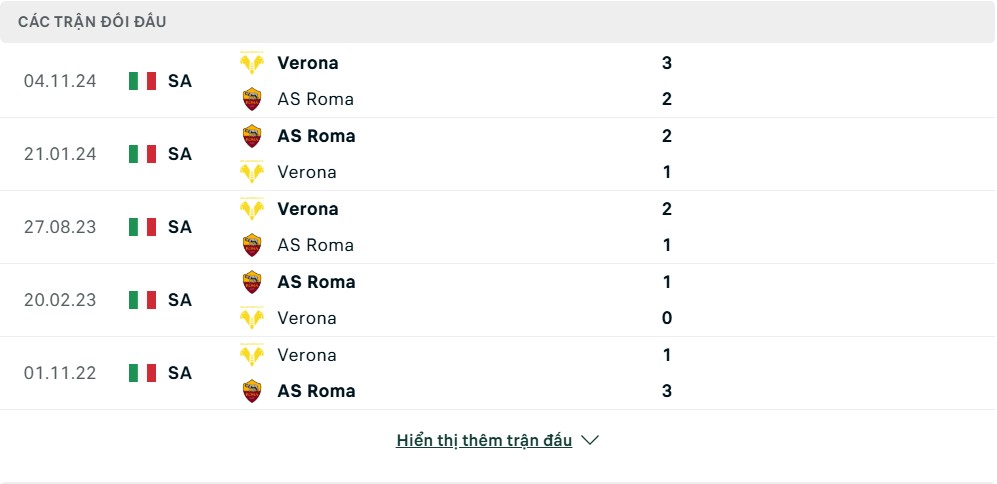Screen dimensions: 997x484
Task: Select the CÁC TRẬN ĐỐI ĐẦU header
Action: click(x=92, y=22)
